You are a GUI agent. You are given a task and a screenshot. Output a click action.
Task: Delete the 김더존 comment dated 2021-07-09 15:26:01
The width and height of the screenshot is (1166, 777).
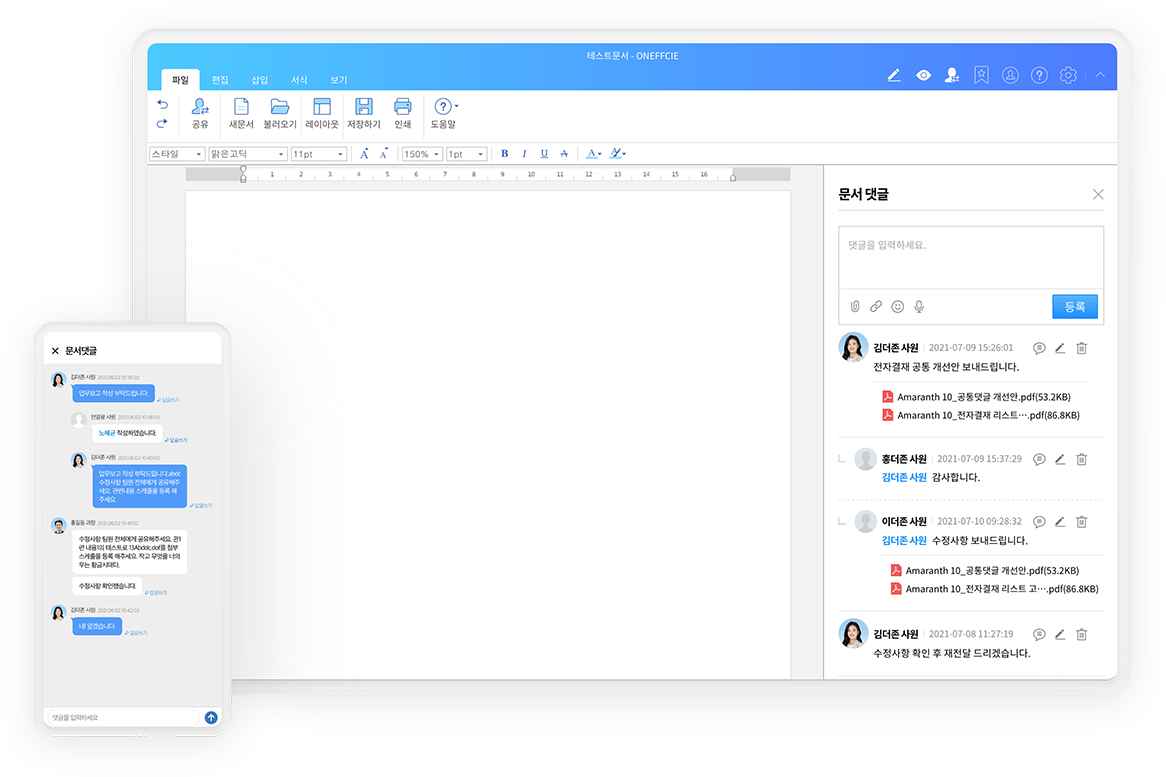coord(1081,348)
